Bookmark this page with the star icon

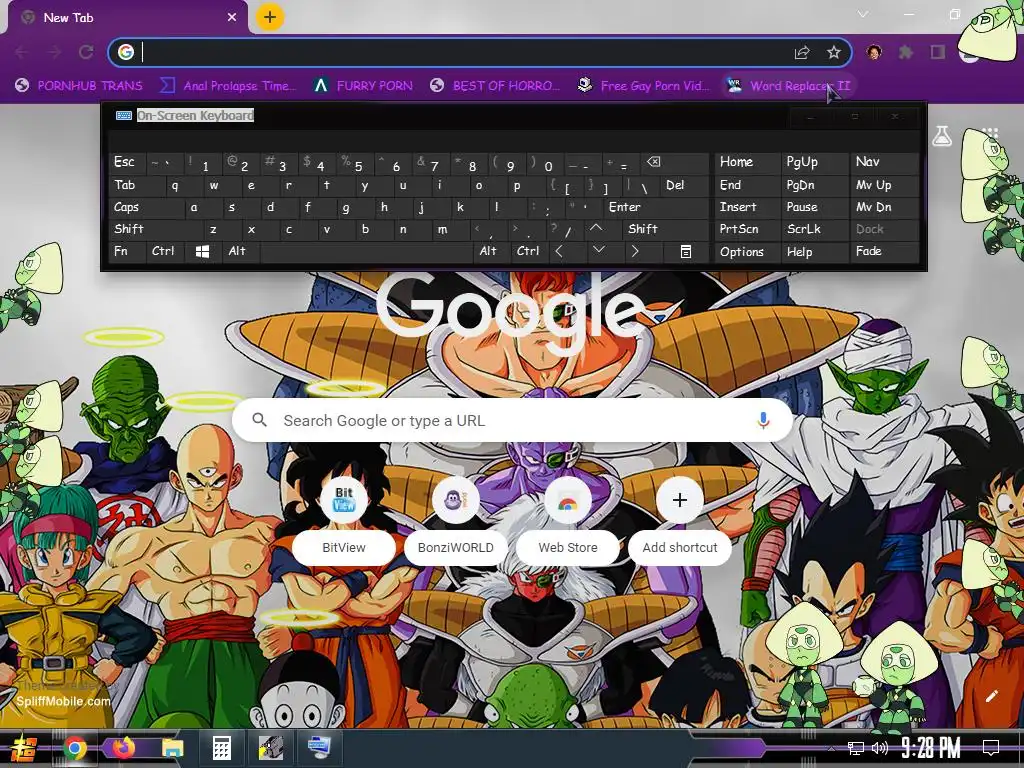click(x=833, y=52)
